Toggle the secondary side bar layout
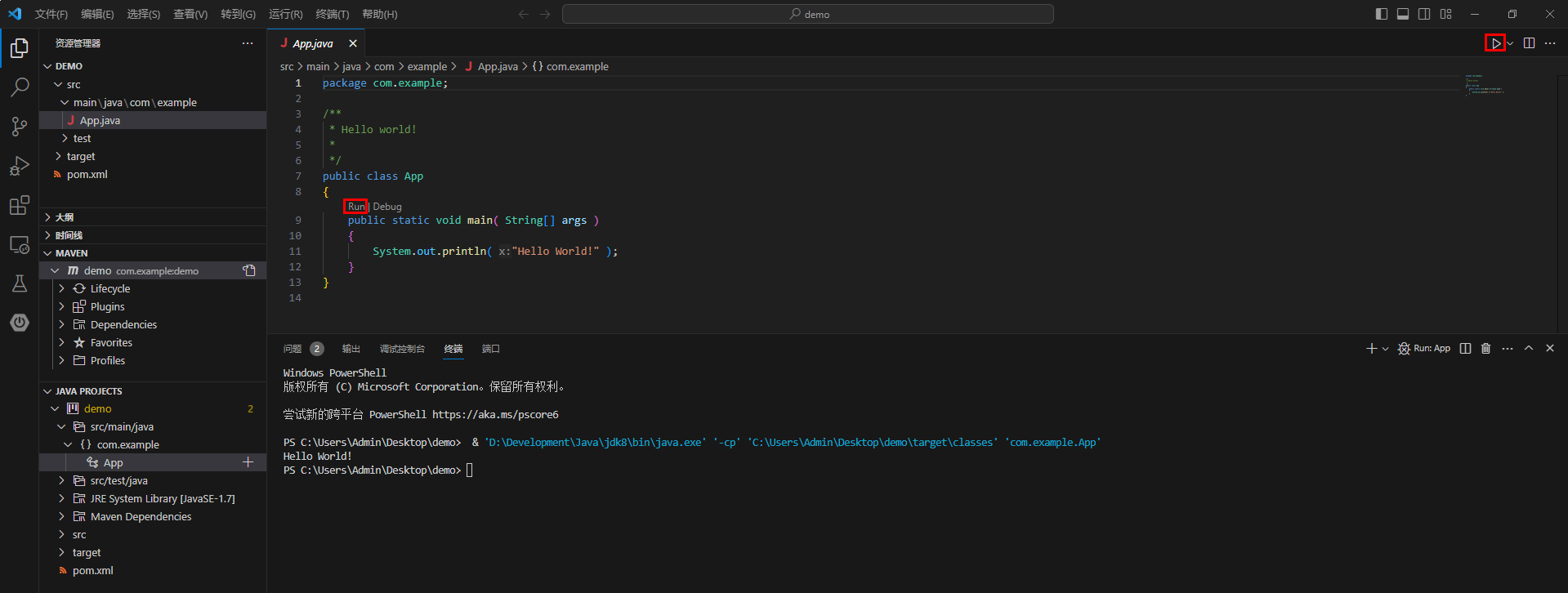Image resolution: width=1568 pixels, height=593 pixels. (1424, 14)
